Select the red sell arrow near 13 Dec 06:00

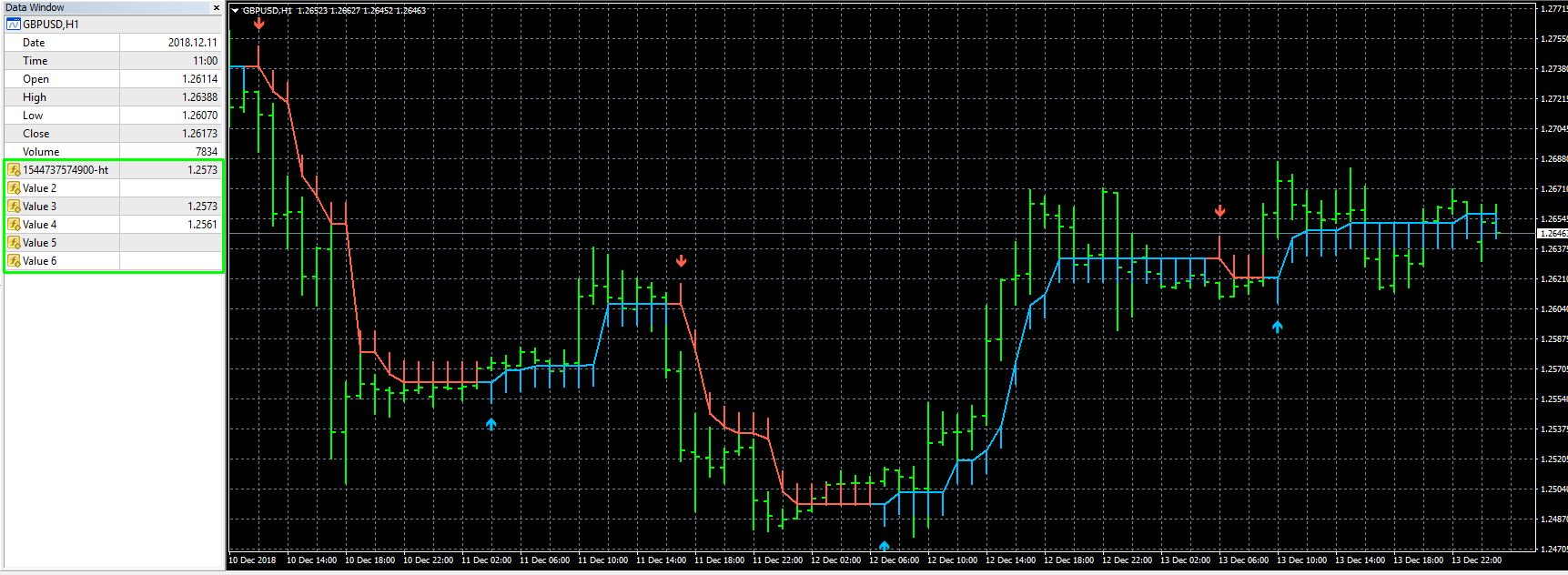pos(1220,211)
